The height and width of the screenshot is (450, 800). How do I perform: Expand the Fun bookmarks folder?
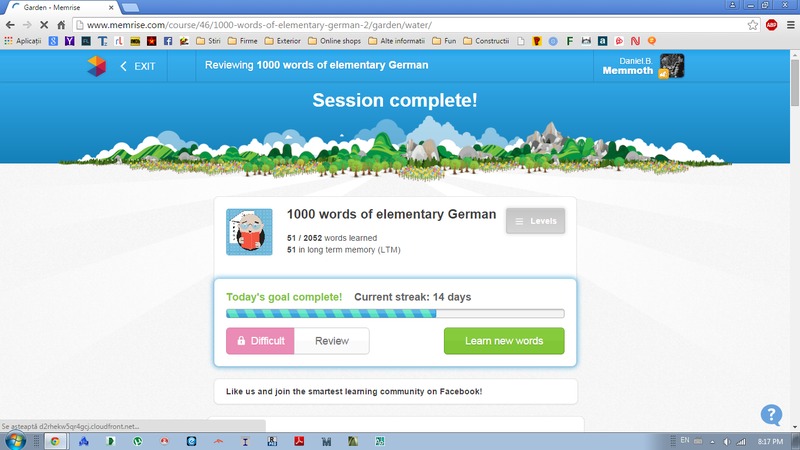click(x=444, y=41)
